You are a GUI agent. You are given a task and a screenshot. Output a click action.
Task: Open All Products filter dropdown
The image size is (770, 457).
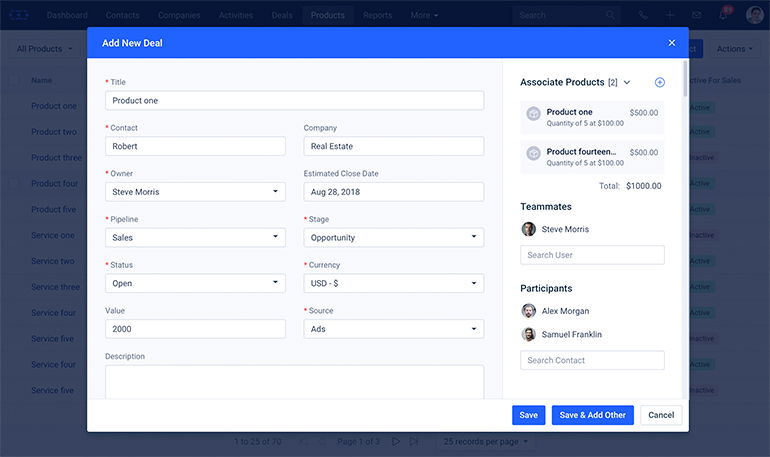[x=45, y=49]
